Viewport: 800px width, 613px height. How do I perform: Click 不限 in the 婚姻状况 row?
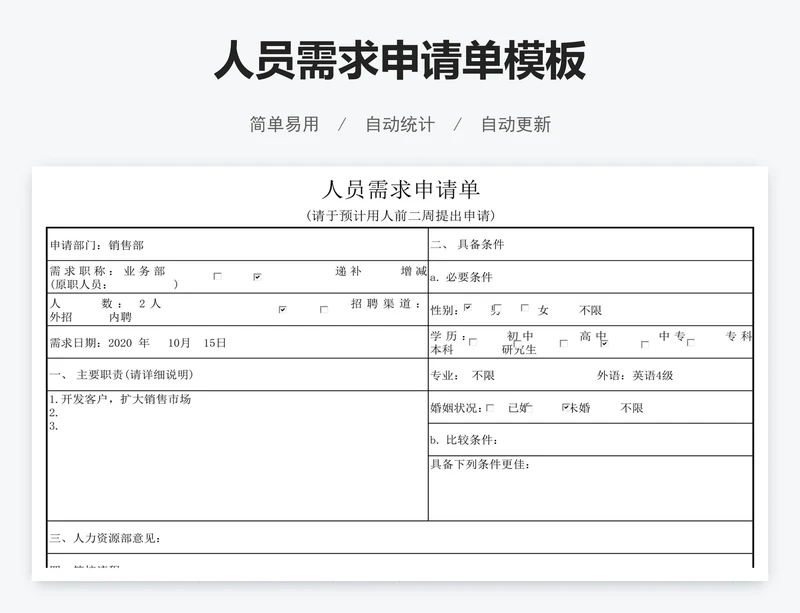[632, 408]
